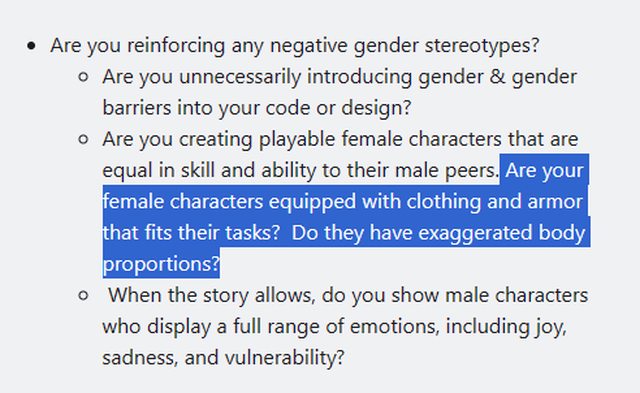Click the unhighlighted phrase 'male peers.'
Screen dimensions: 640x393
click(447, 171)
